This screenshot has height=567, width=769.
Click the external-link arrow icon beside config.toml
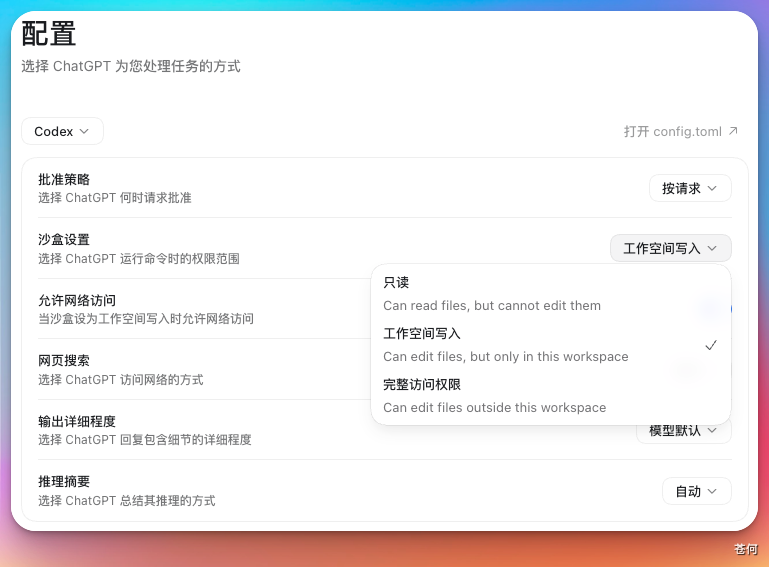(733, 131)
